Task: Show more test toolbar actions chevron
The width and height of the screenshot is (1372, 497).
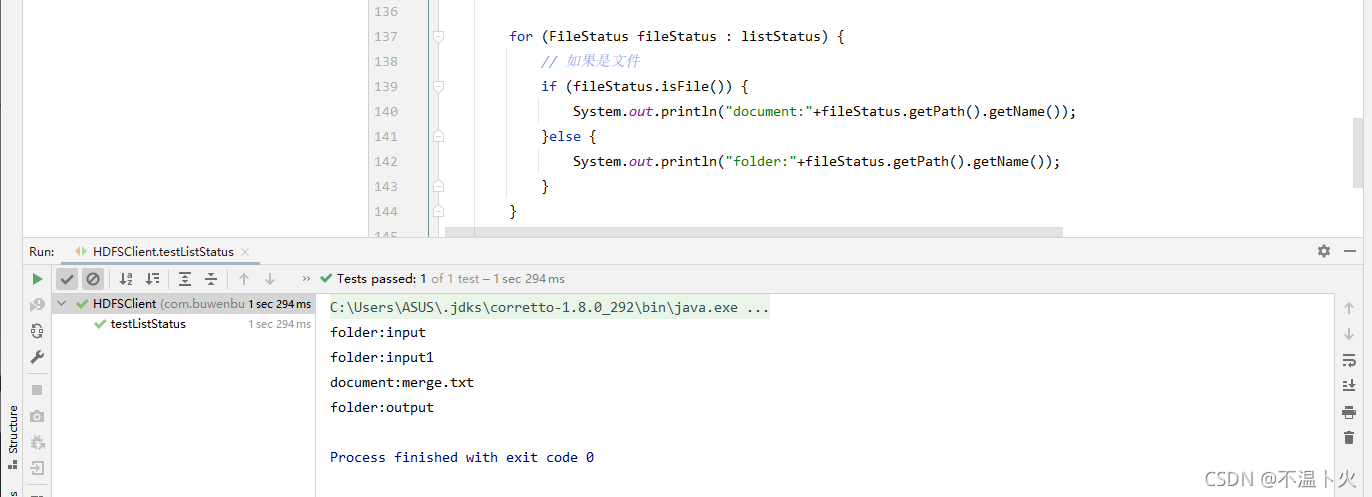Action: [306, 279]
